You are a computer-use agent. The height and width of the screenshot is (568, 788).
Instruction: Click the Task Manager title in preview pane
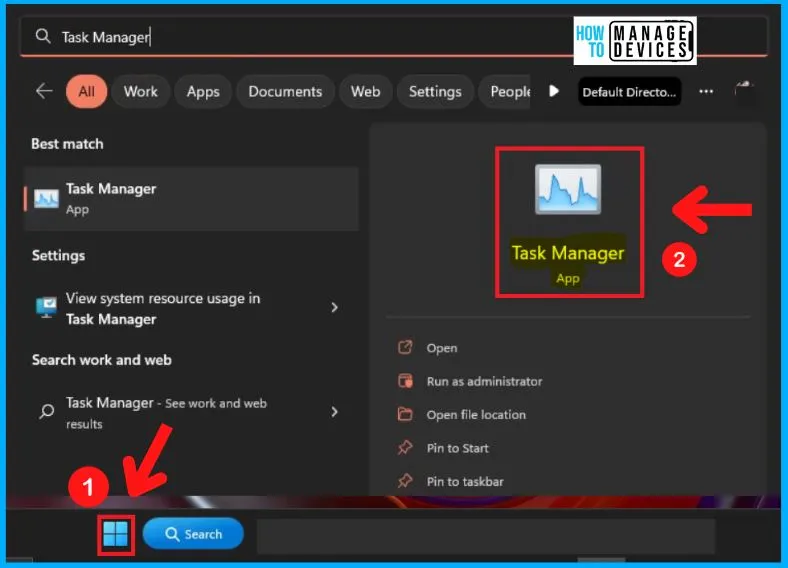point(568,253)
